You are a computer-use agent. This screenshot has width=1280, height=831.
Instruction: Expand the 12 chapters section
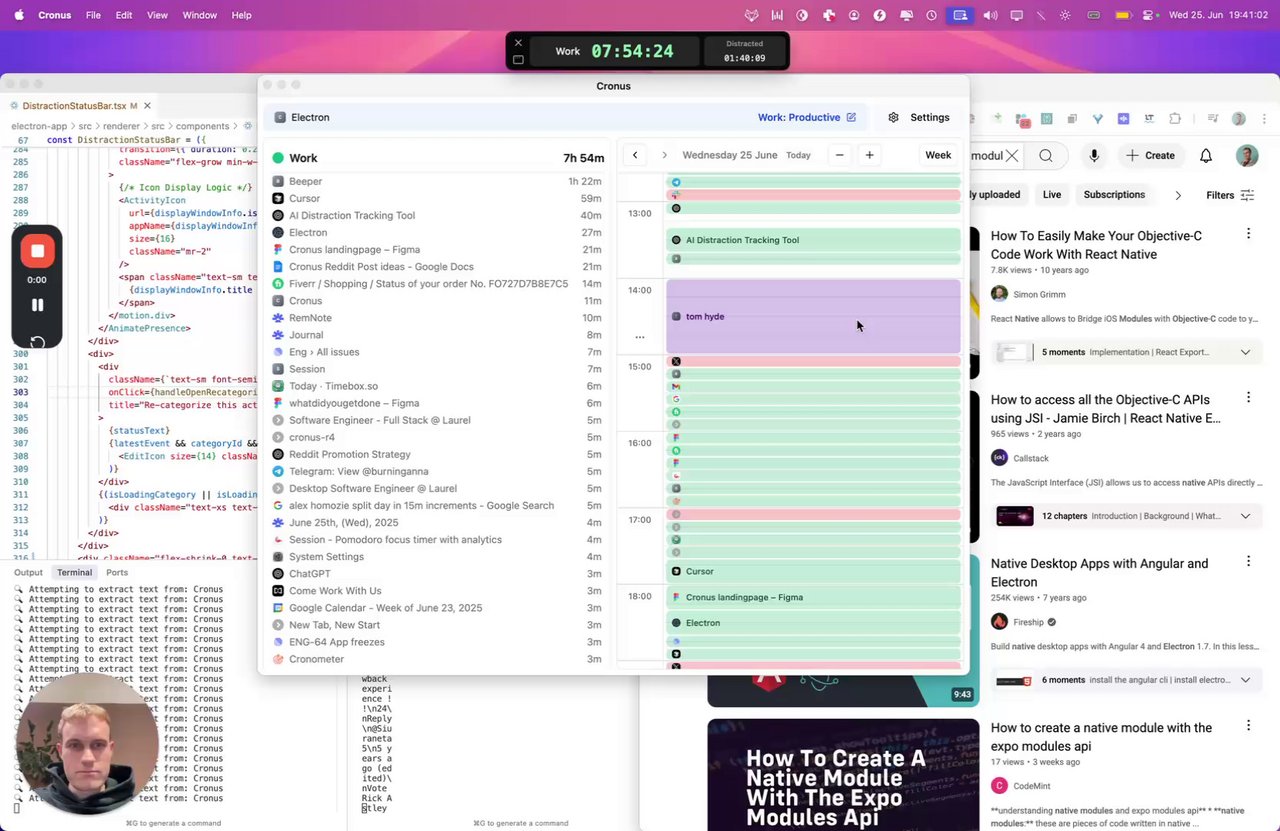click(x=1245, y=516)
